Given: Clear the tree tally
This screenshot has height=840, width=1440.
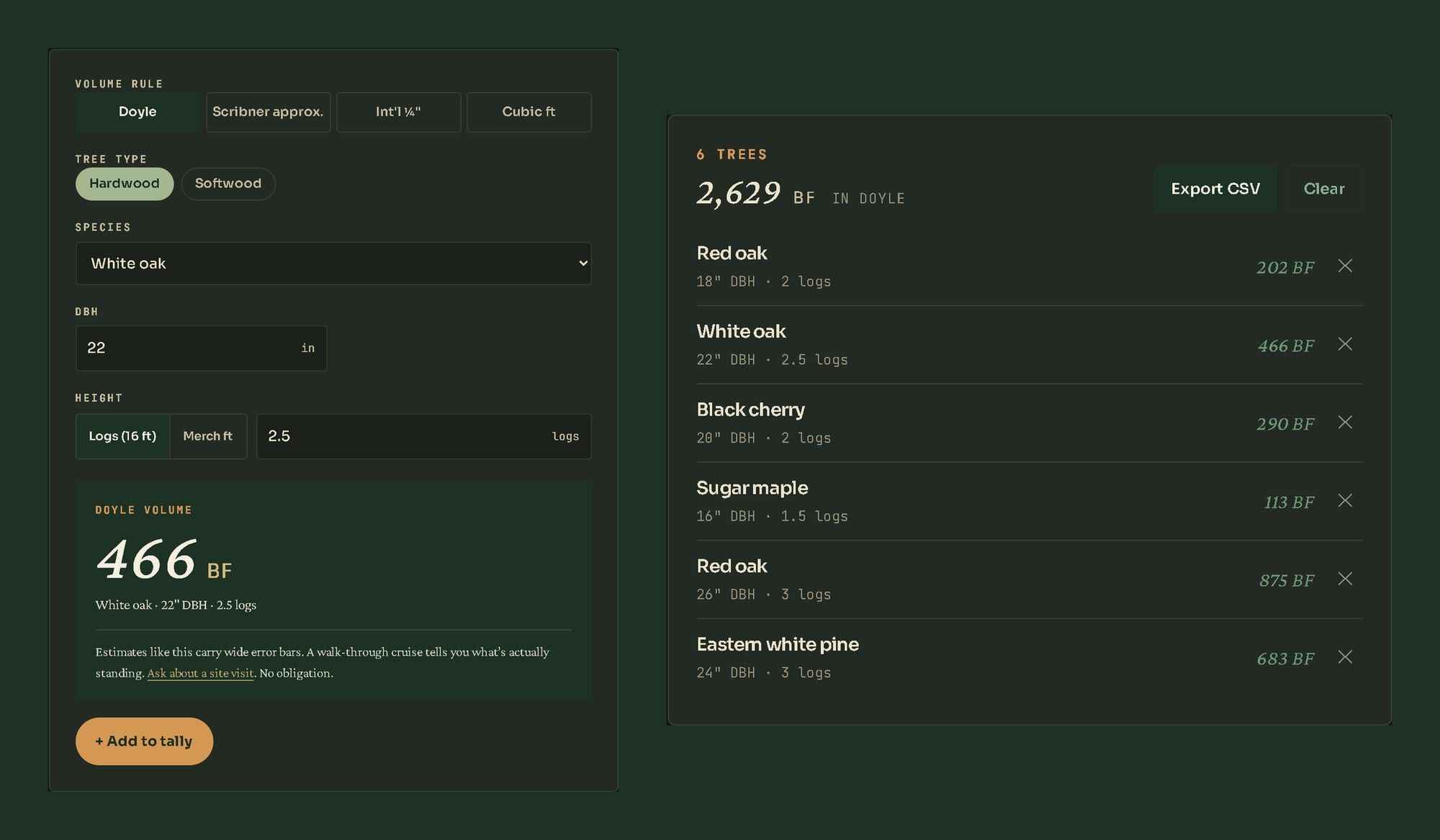Looking at the screenshot, I should [x=1324, y=189].
